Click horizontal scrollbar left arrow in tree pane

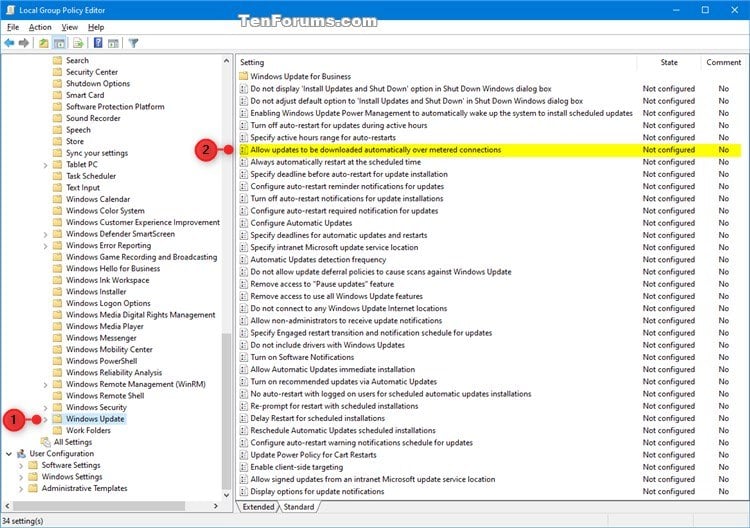tap(7, 506)
